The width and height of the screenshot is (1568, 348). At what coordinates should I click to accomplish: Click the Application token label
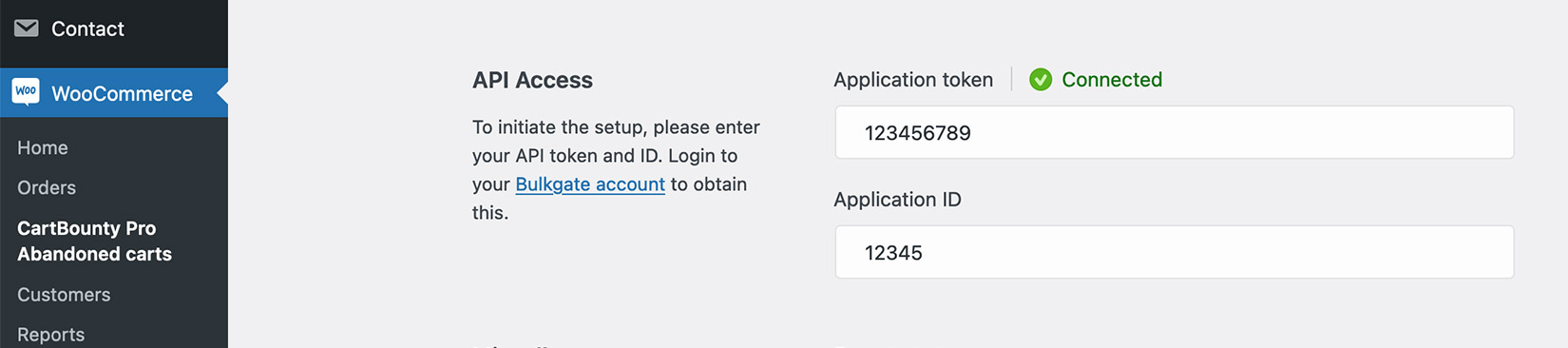913,80
